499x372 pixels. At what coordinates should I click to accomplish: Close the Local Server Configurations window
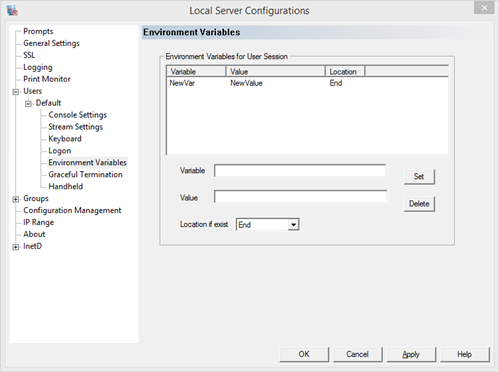click(484, 8)
